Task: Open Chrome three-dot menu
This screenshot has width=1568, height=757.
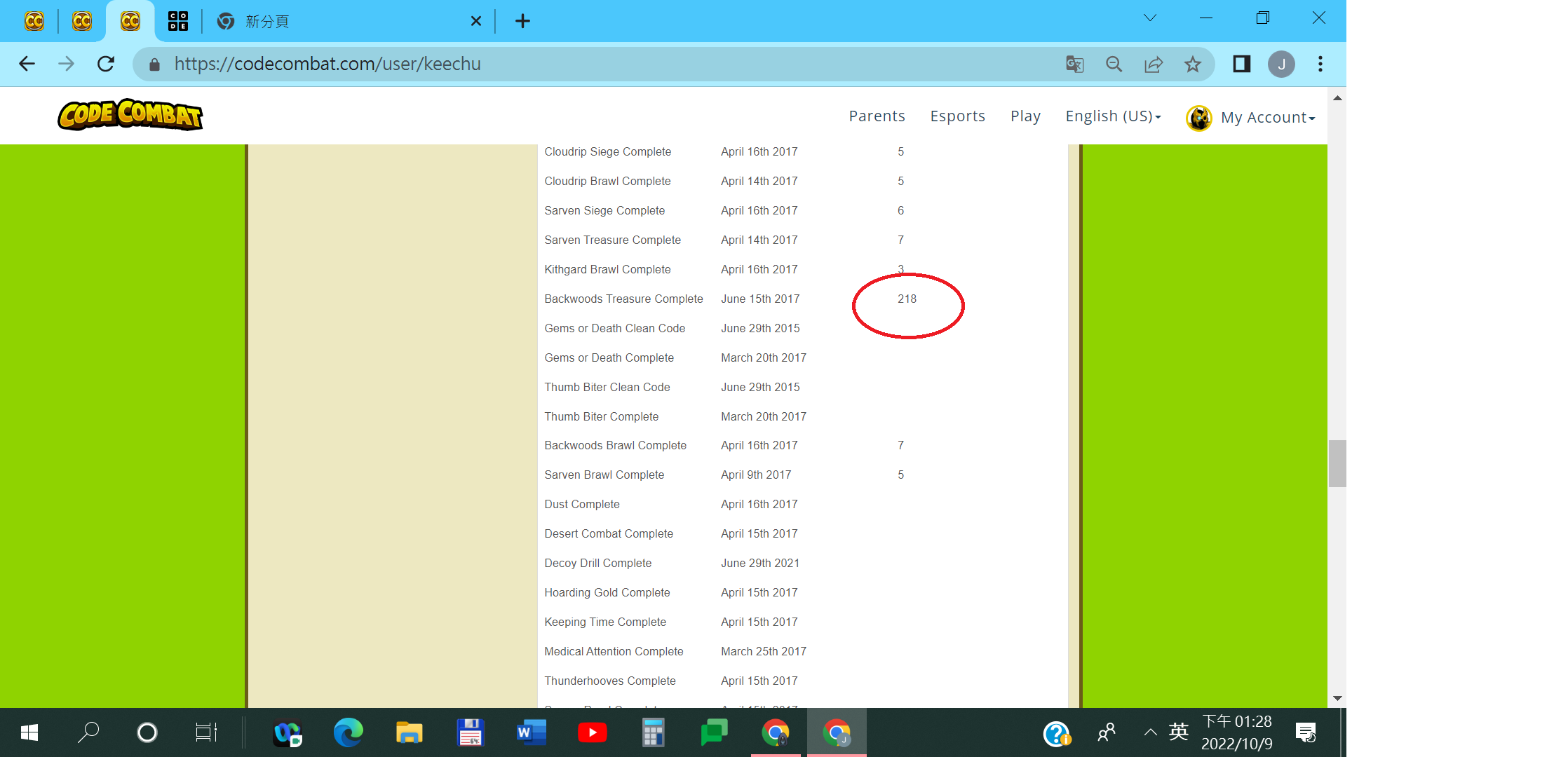Action: pyautogui.click(x=1320, y=64)
